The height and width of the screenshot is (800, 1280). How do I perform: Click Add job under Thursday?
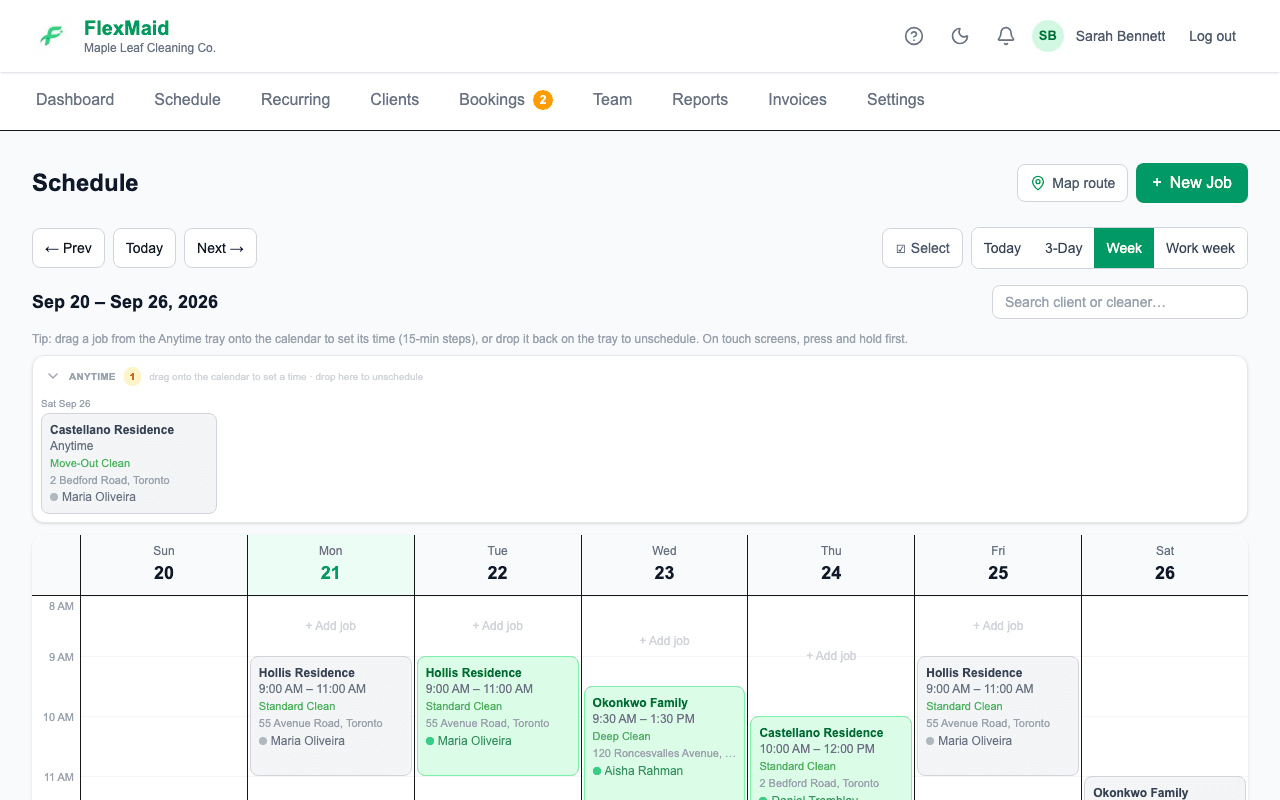831,656
